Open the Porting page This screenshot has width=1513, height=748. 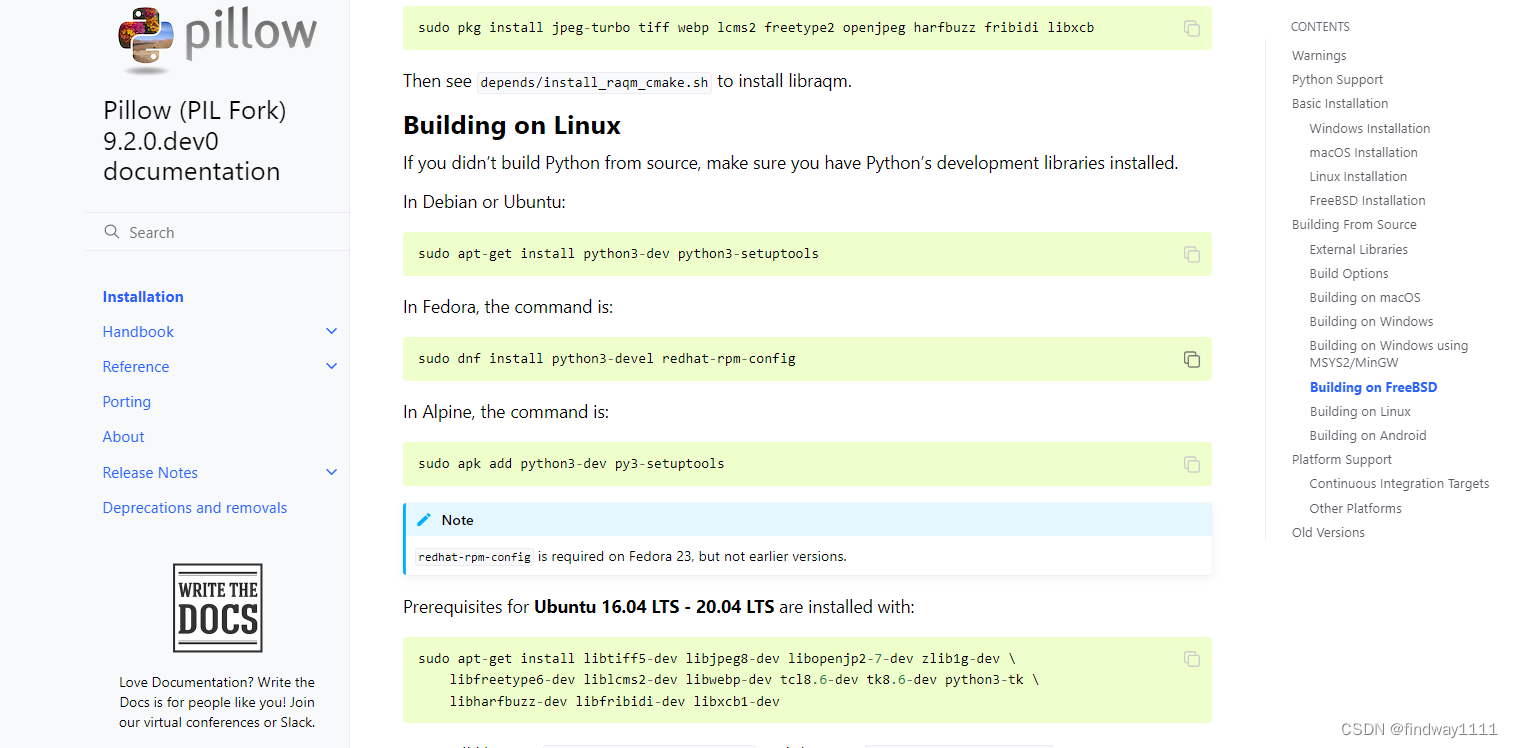coord(127,401)
